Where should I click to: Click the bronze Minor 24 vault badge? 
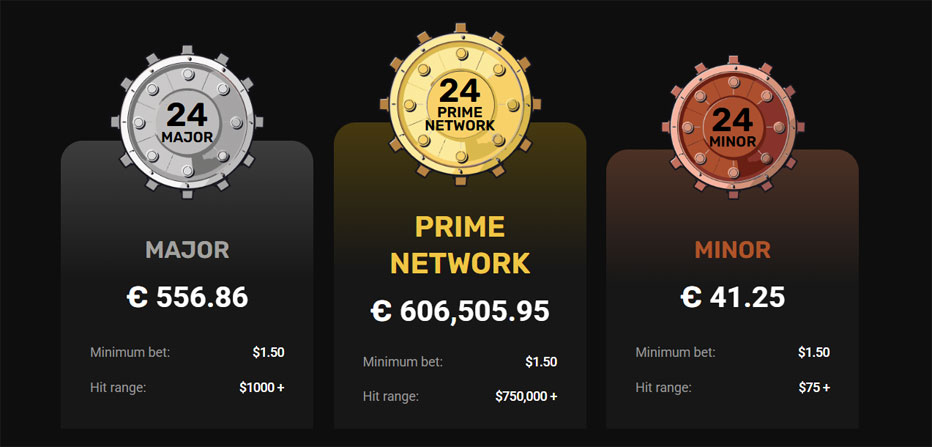733,127
